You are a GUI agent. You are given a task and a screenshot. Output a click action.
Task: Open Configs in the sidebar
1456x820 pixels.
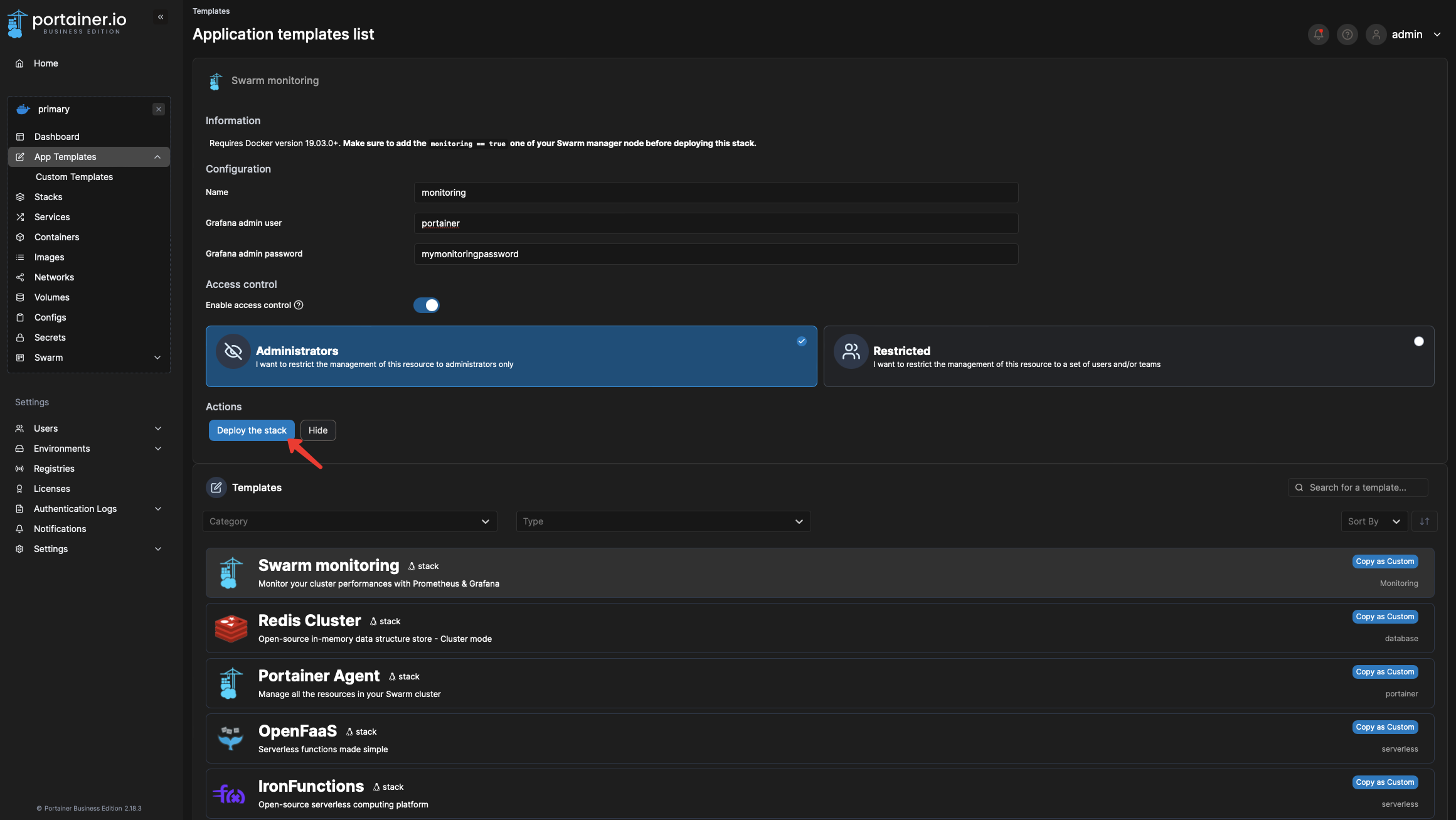89,317
